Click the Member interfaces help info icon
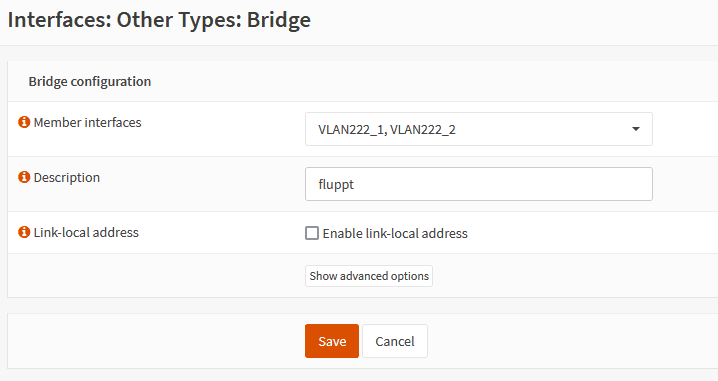718x381 pixels. 24,122
